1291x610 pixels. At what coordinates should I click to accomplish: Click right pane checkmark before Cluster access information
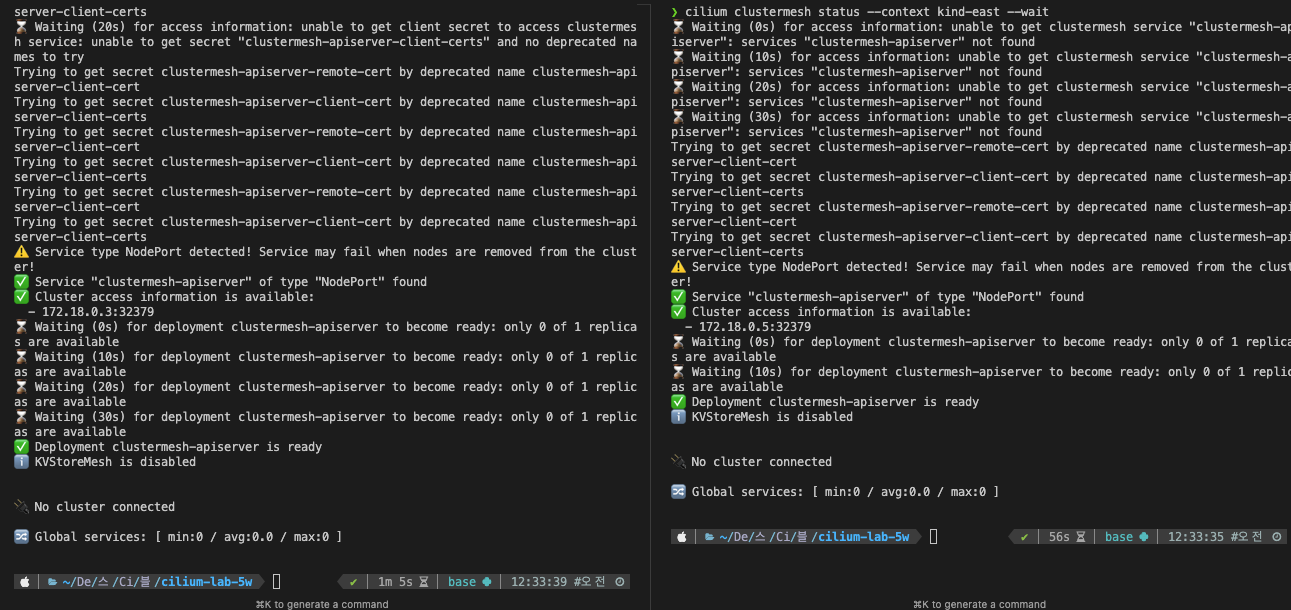point(678,312)
